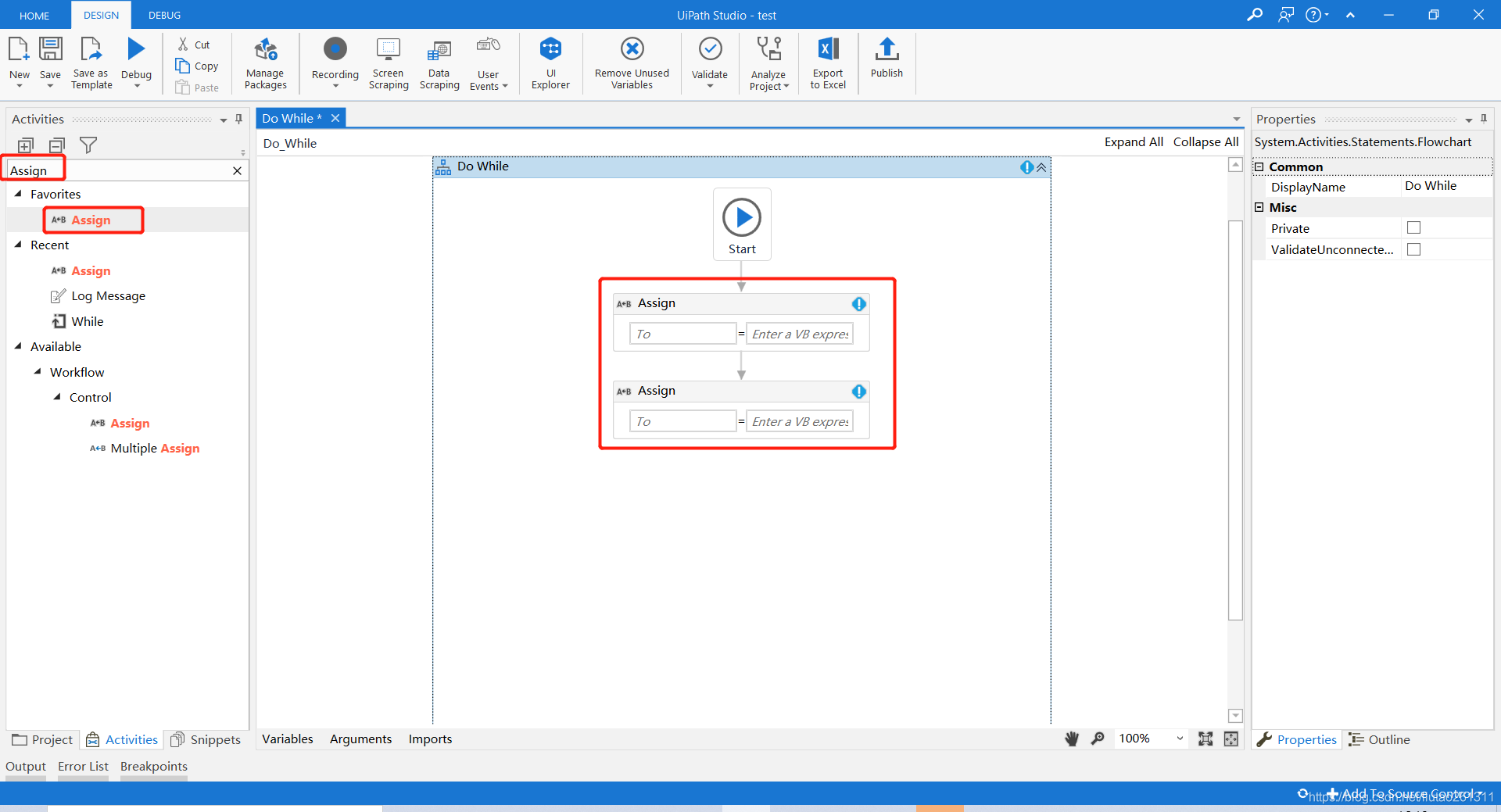Close the Do While document tab
The width and height of the screenshot is (1501, 812).
pos(335,118)
